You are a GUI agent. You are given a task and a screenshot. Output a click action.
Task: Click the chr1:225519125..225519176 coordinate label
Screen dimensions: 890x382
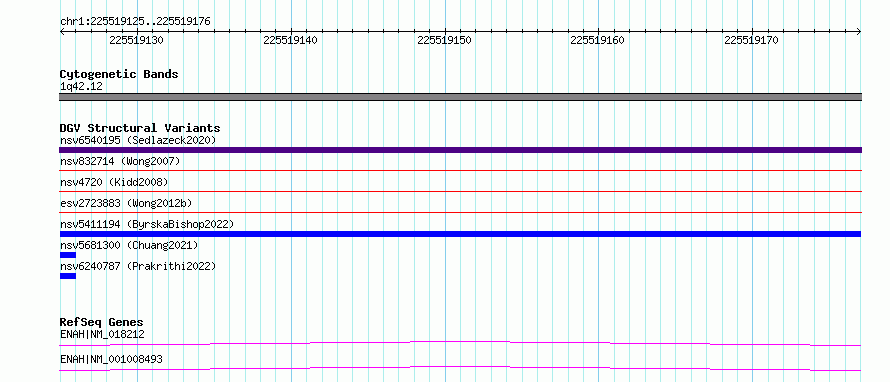[135, 22]
